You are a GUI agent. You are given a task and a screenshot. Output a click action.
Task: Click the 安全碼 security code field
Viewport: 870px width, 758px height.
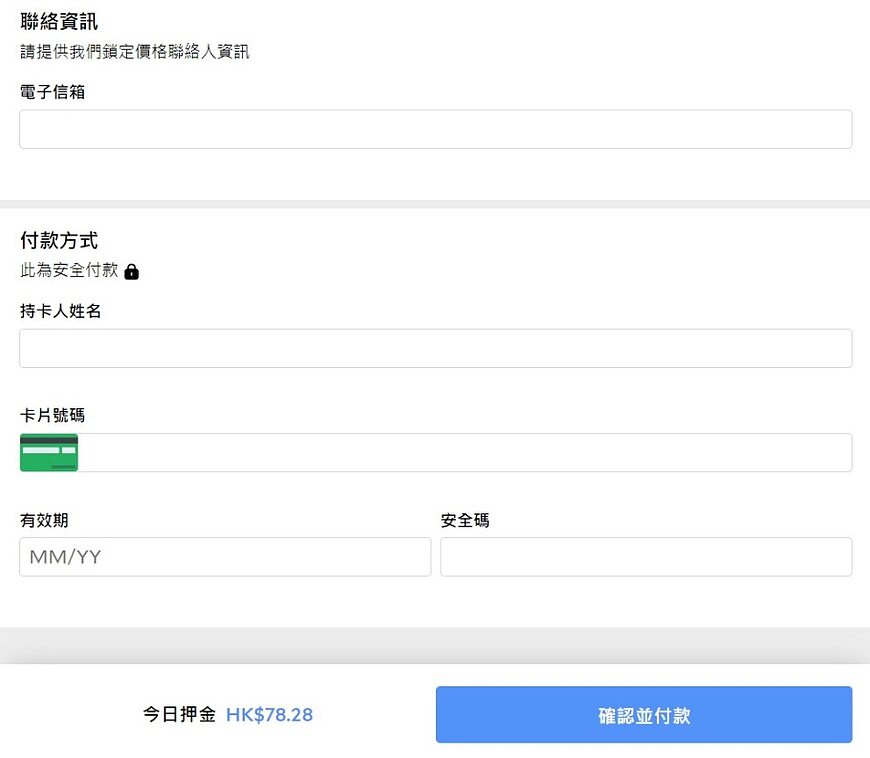(646, 557)
